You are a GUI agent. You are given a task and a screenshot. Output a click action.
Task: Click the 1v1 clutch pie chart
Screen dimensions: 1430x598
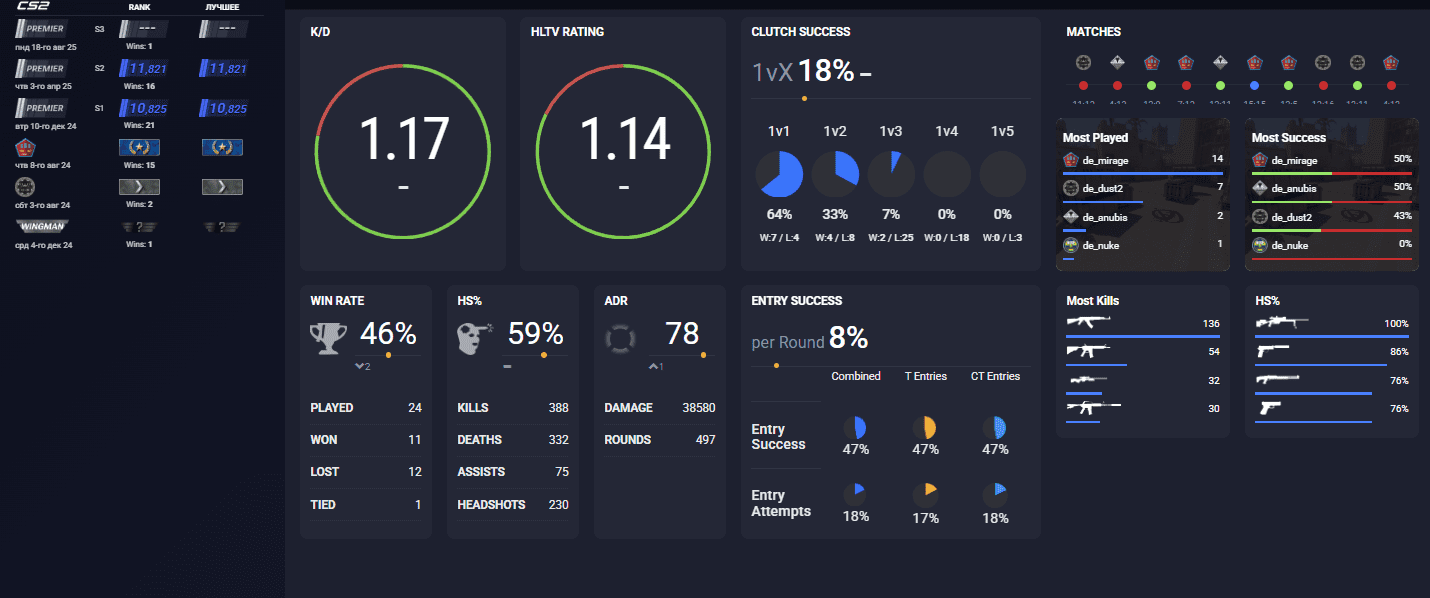pos(779,174)
